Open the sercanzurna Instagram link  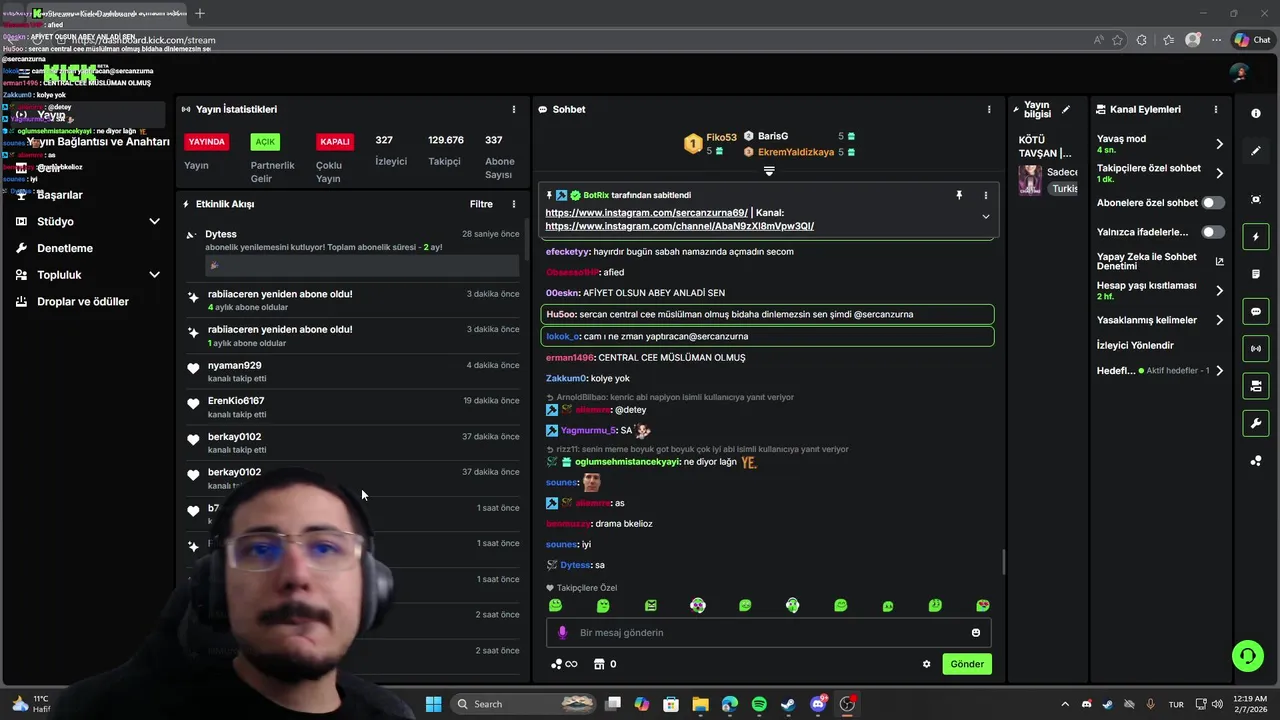point(646,213)
